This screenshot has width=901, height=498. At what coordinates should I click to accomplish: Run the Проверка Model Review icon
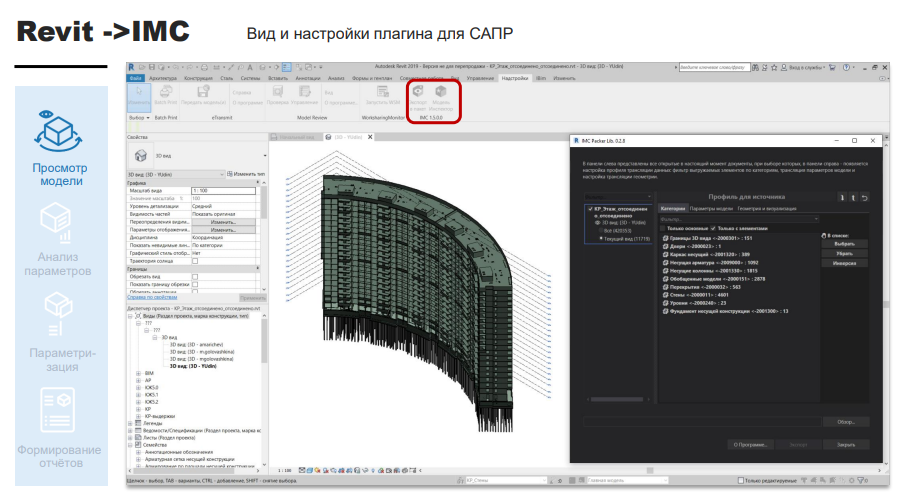(x=278, y=92)
